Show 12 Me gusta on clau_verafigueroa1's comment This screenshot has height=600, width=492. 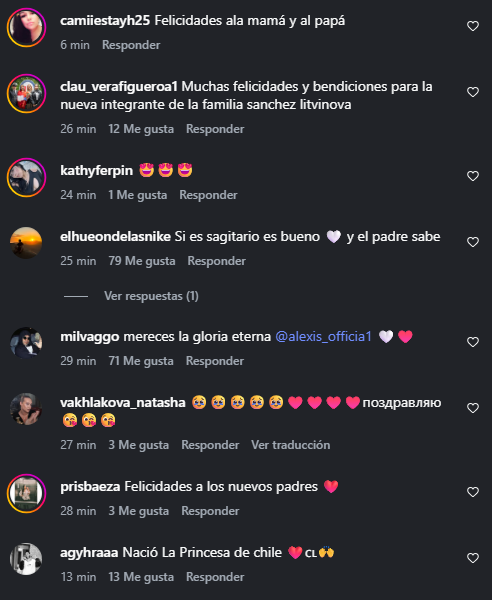click(x=141, y=129)
